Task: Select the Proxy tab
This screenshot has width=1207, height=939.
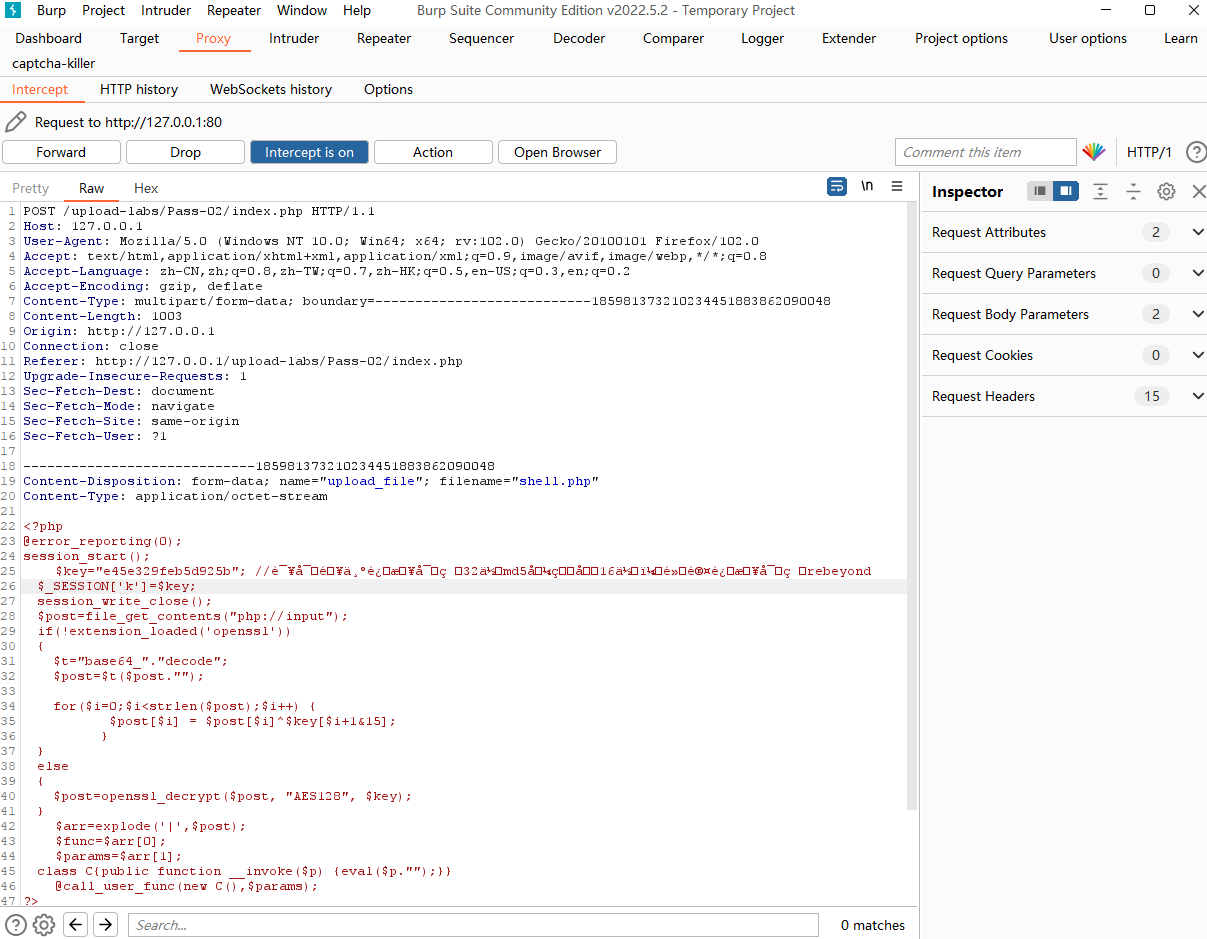Action: pos(213,38)
